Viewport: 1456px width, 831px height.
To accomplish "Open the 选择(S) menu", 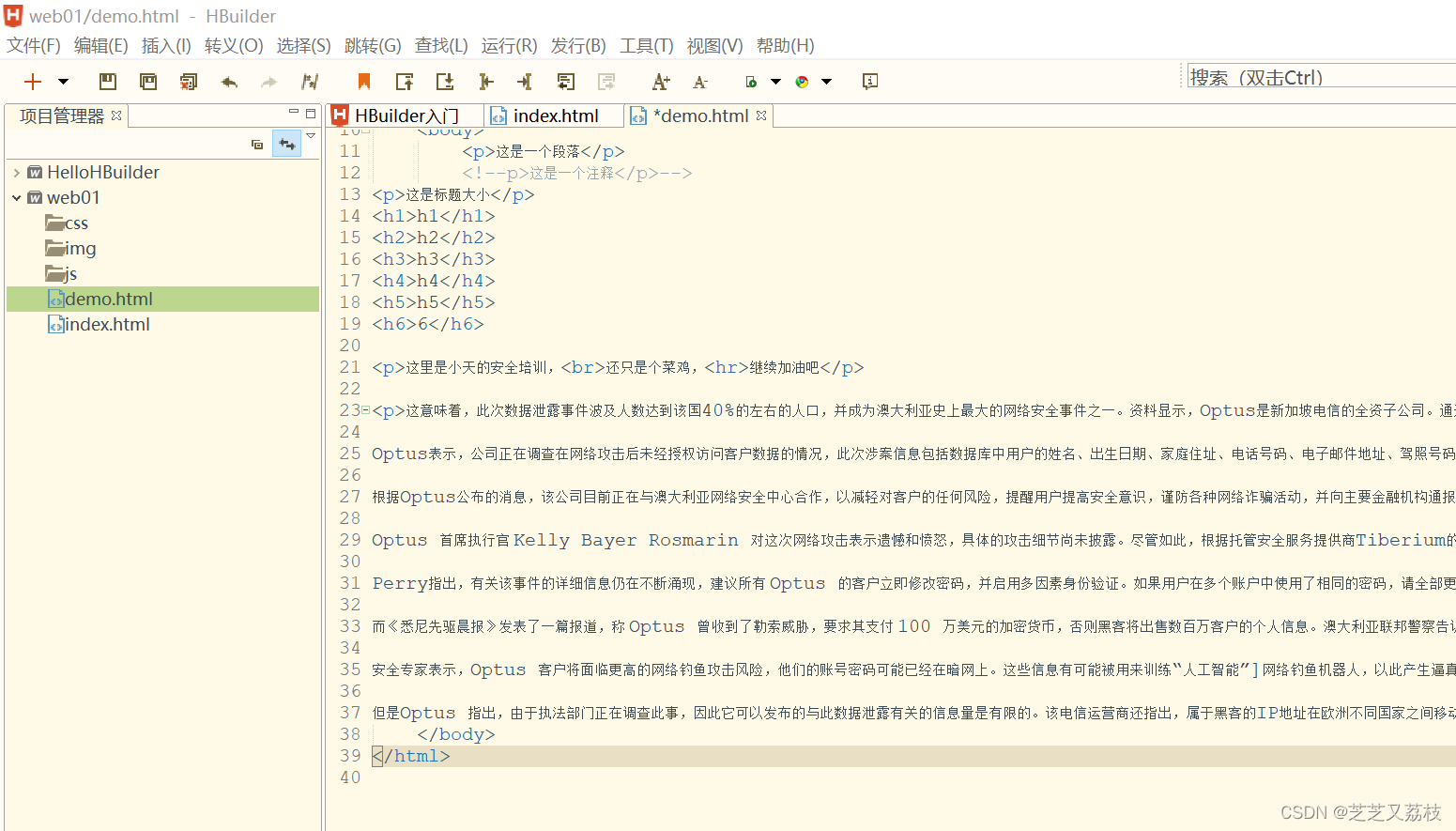I will click(x=303, y=45).
